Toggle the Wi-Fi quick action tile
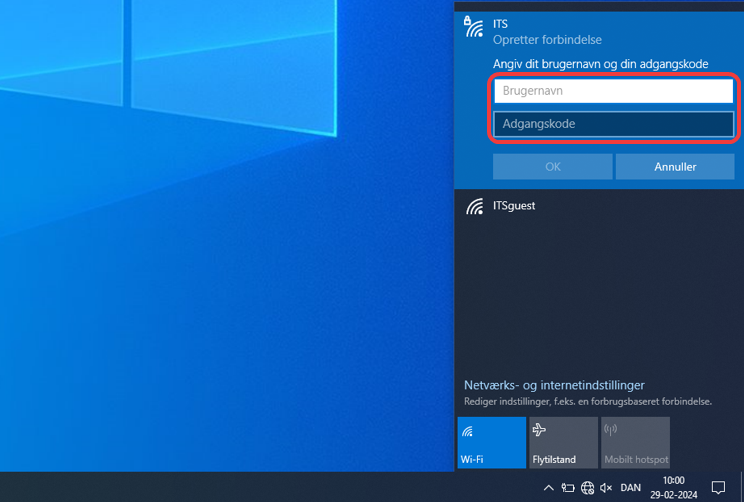The image size is (744, 502). tap(491, 442)
